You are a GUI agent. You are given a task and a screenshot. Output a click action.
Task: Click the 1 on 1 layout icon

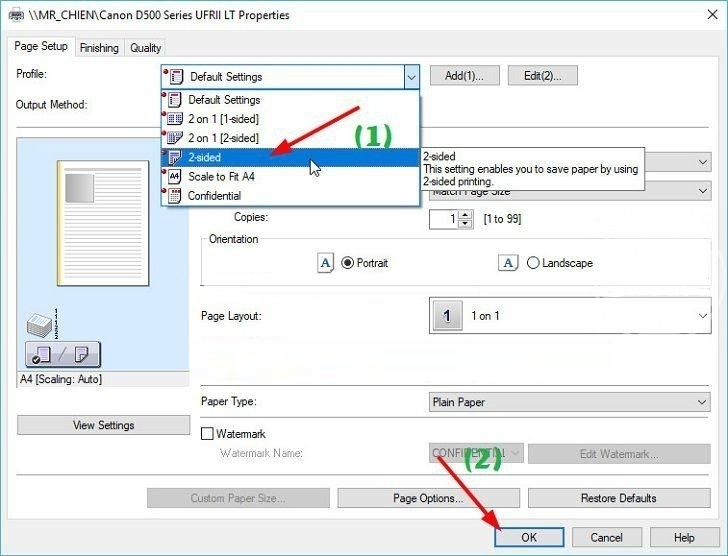click(447, 316)
